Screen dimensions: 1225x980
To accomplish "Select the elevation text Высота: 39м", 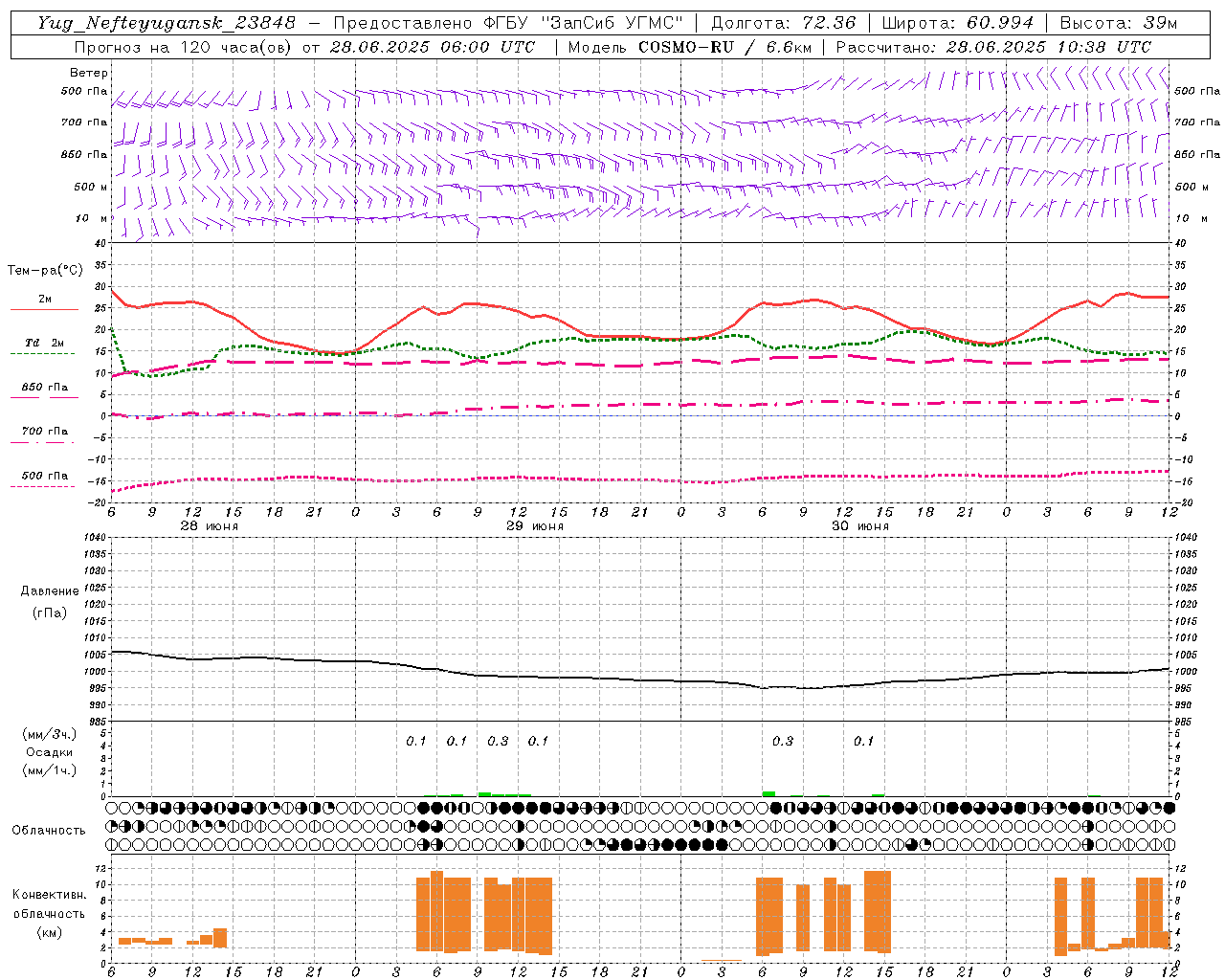I will [x=1119, y=23].
